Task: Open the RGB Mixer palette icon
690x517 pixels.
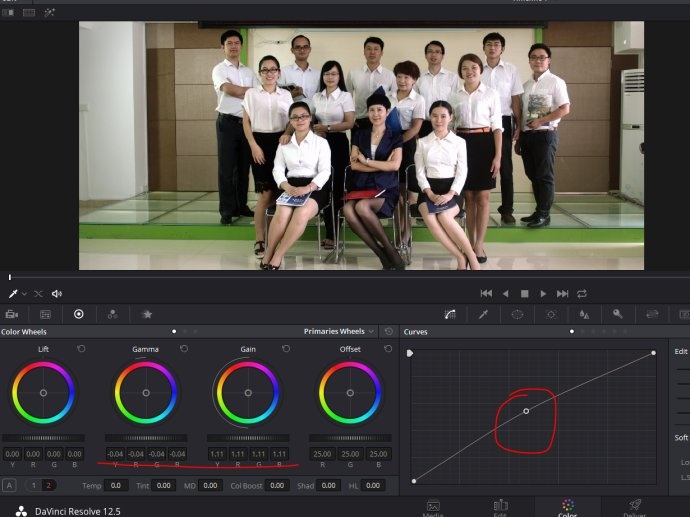Action: tap(113, 314)
